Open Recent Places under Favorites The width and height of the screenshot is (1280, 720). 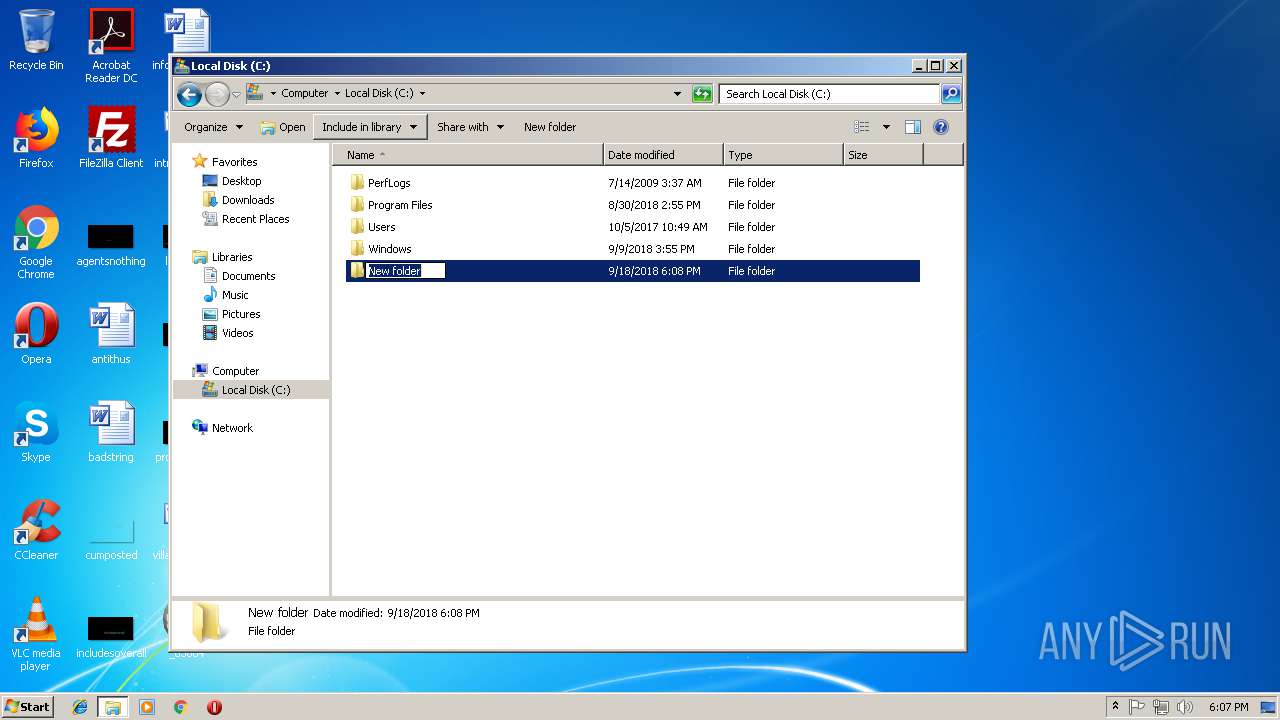[255, 219]
